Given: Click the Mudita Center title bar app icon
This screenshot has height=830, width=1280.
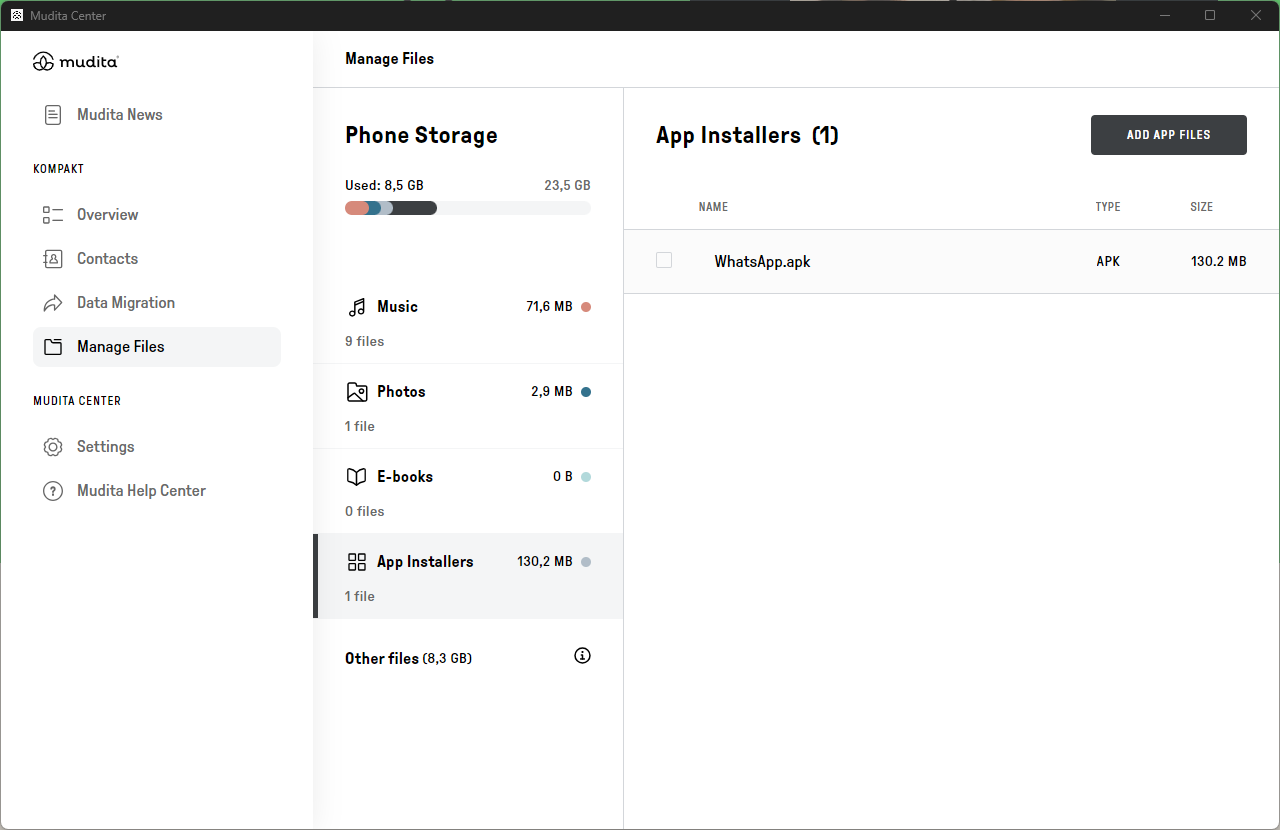Looking at the screenshot, I should (17, 15).
